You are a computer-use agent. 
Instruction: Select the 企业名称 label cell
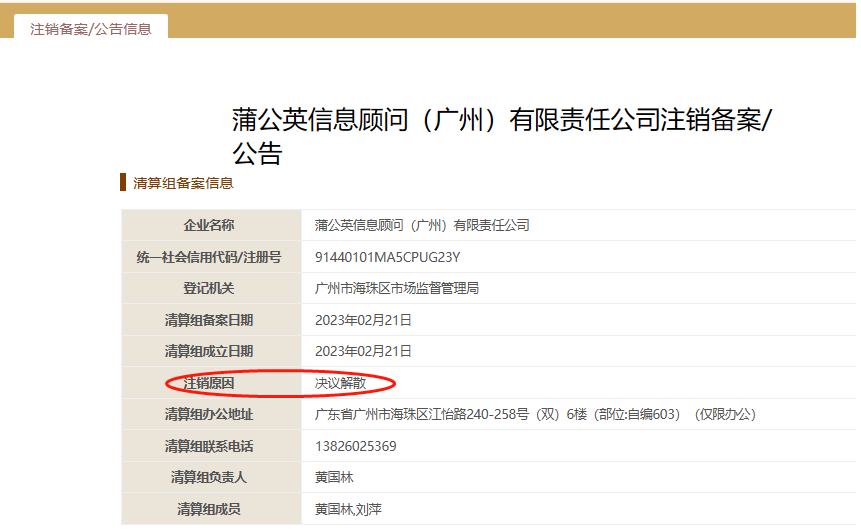click(x=209, y=226)
